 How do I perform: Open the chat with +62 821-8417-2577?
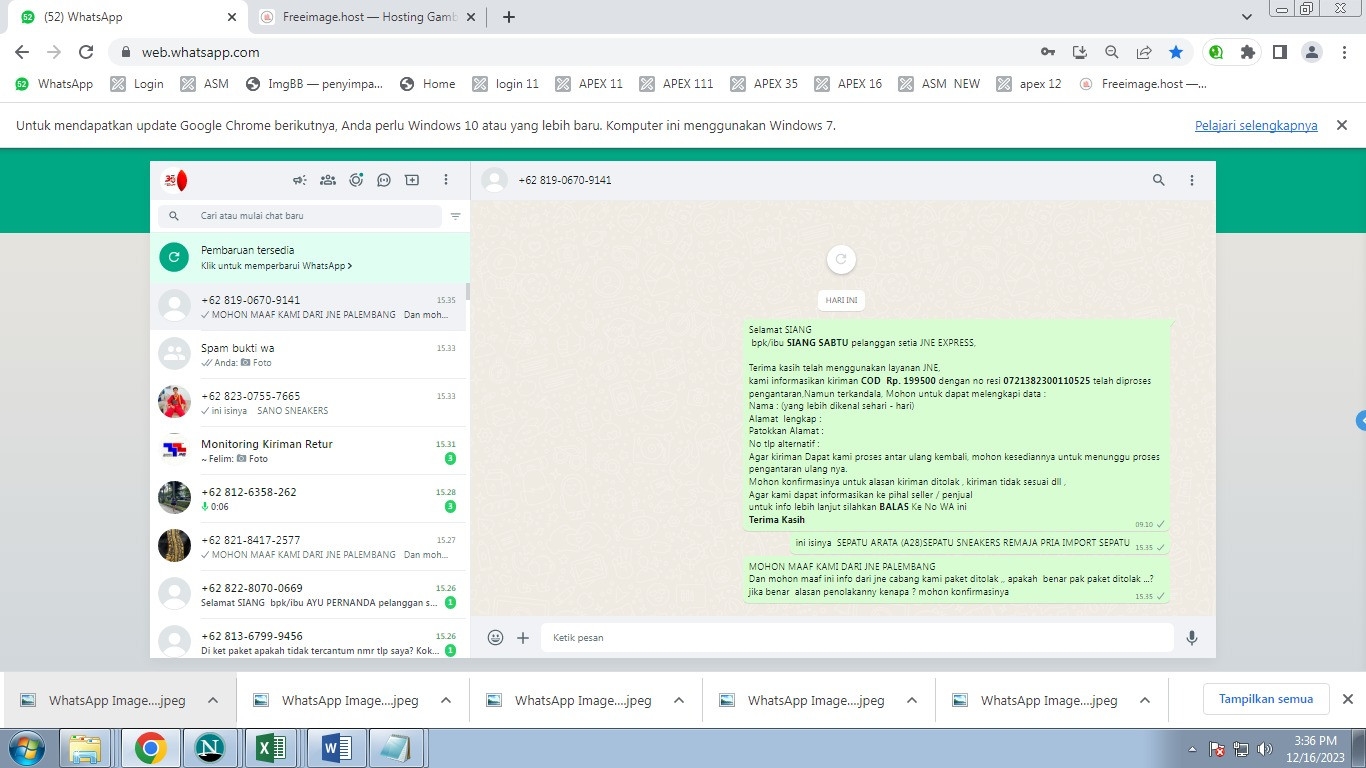[x=308, y=547]
